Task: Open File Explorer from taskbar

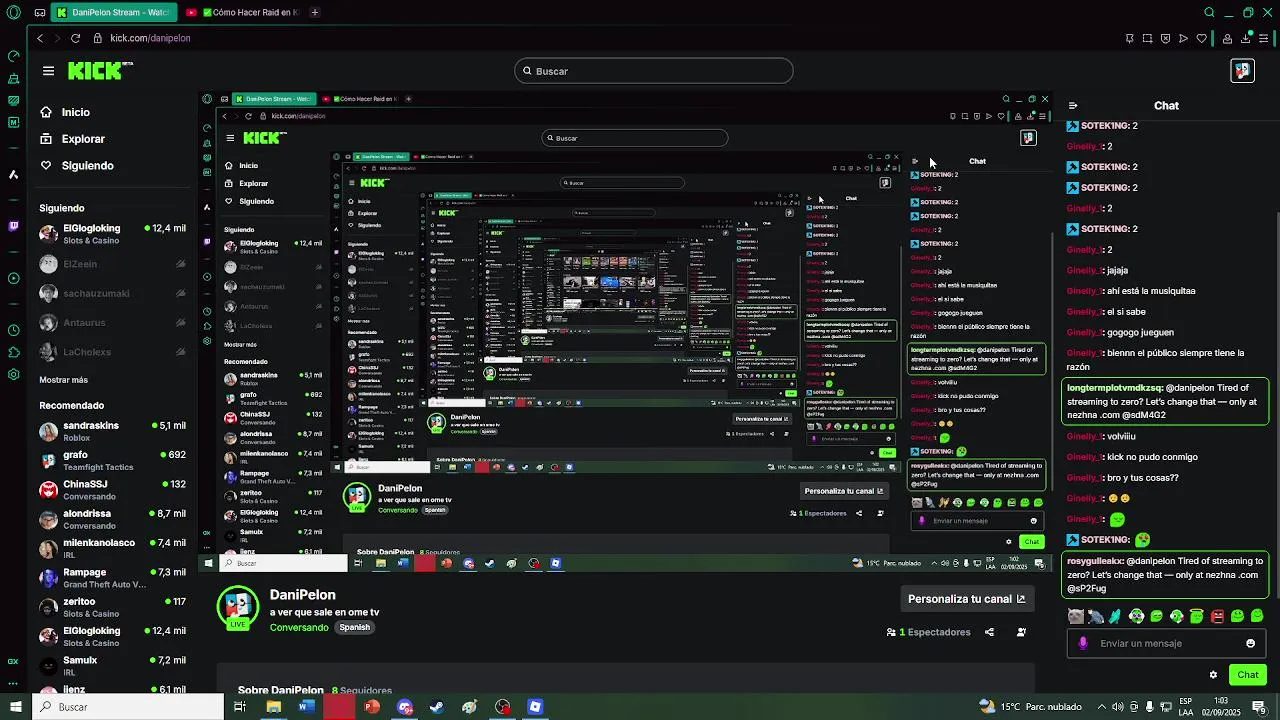Action: (273, 707)
